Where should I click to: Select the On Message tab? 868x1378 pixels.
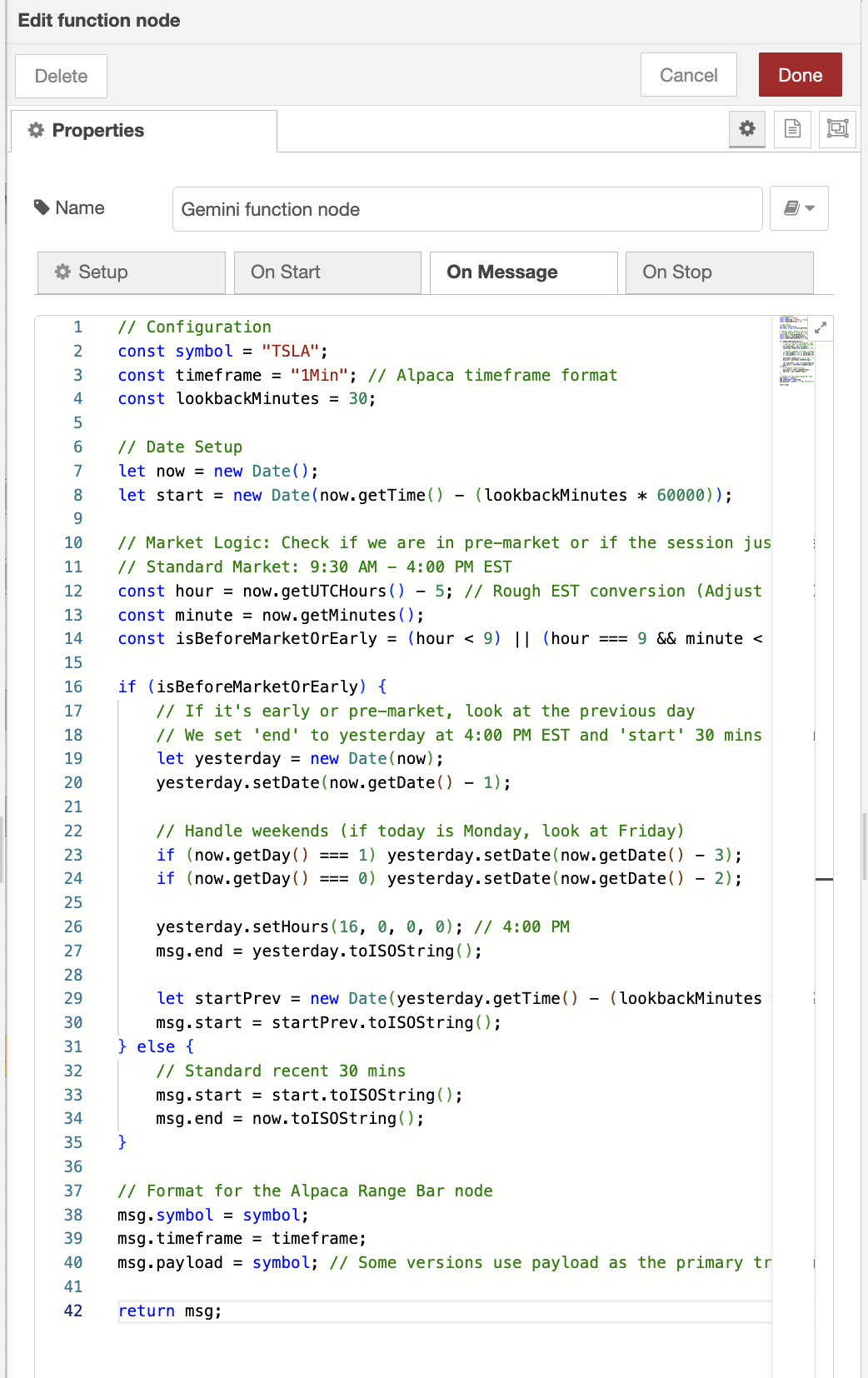click(x=523, y=272)
